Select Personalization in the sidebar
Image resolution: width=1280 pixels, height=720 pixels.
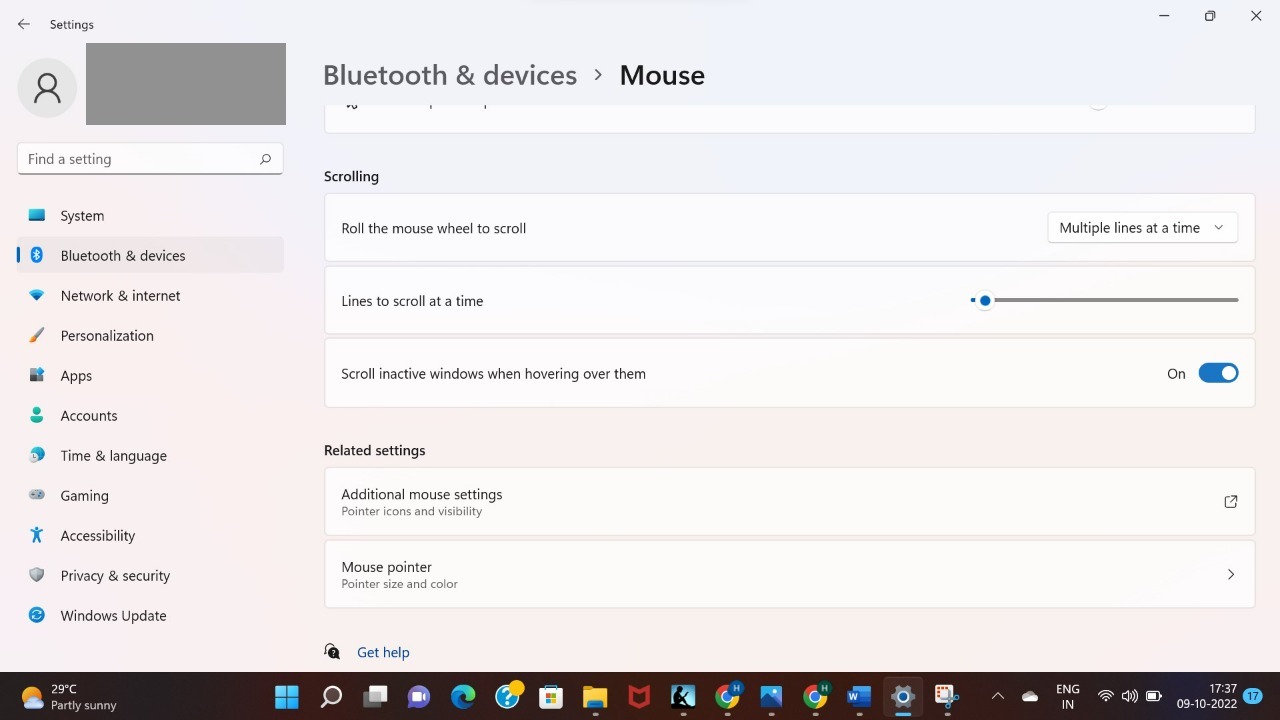107,335
